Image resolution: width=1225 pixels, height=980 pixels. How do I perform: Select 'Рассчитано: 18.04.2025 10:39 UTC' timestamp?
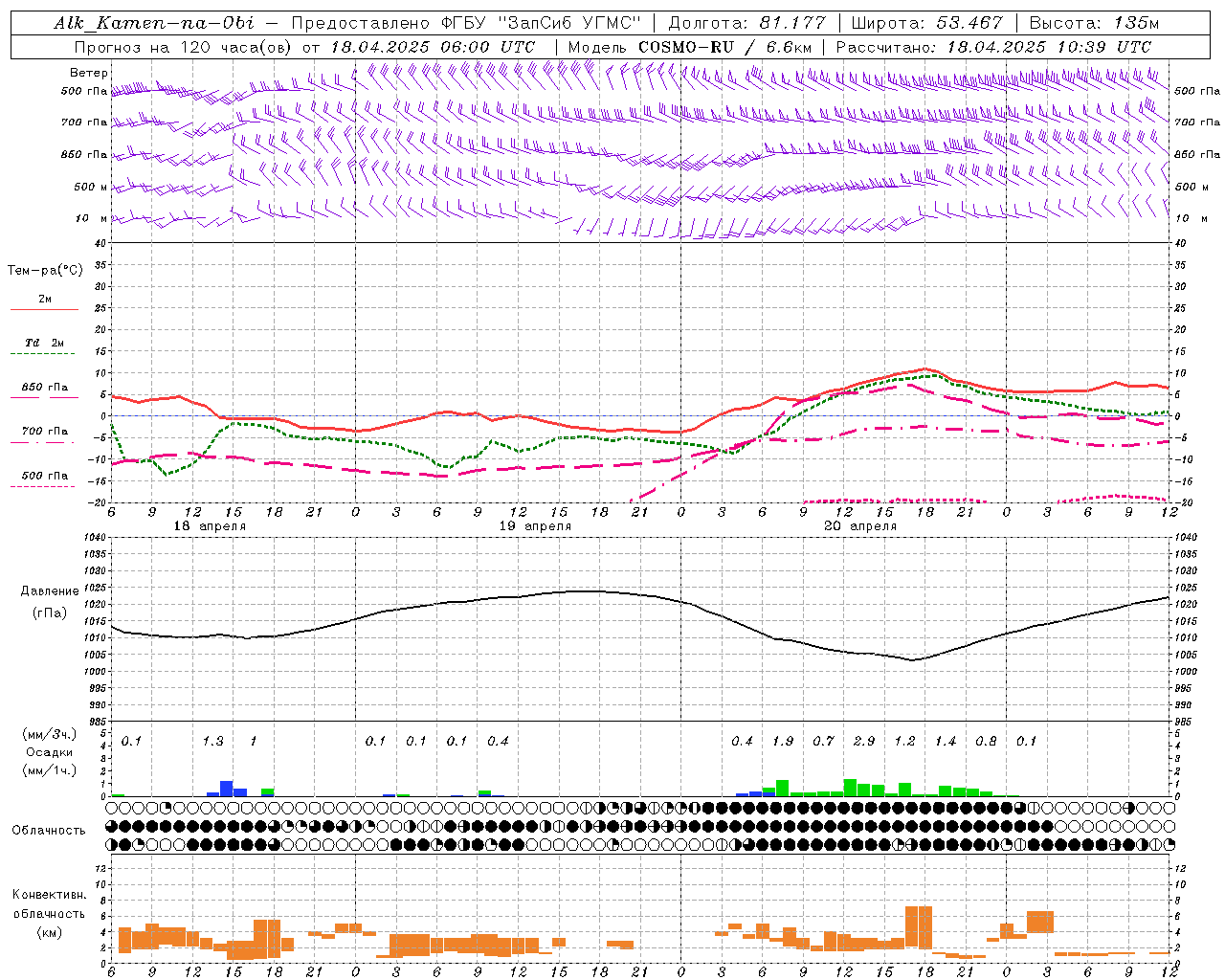[x=993, y=47]
